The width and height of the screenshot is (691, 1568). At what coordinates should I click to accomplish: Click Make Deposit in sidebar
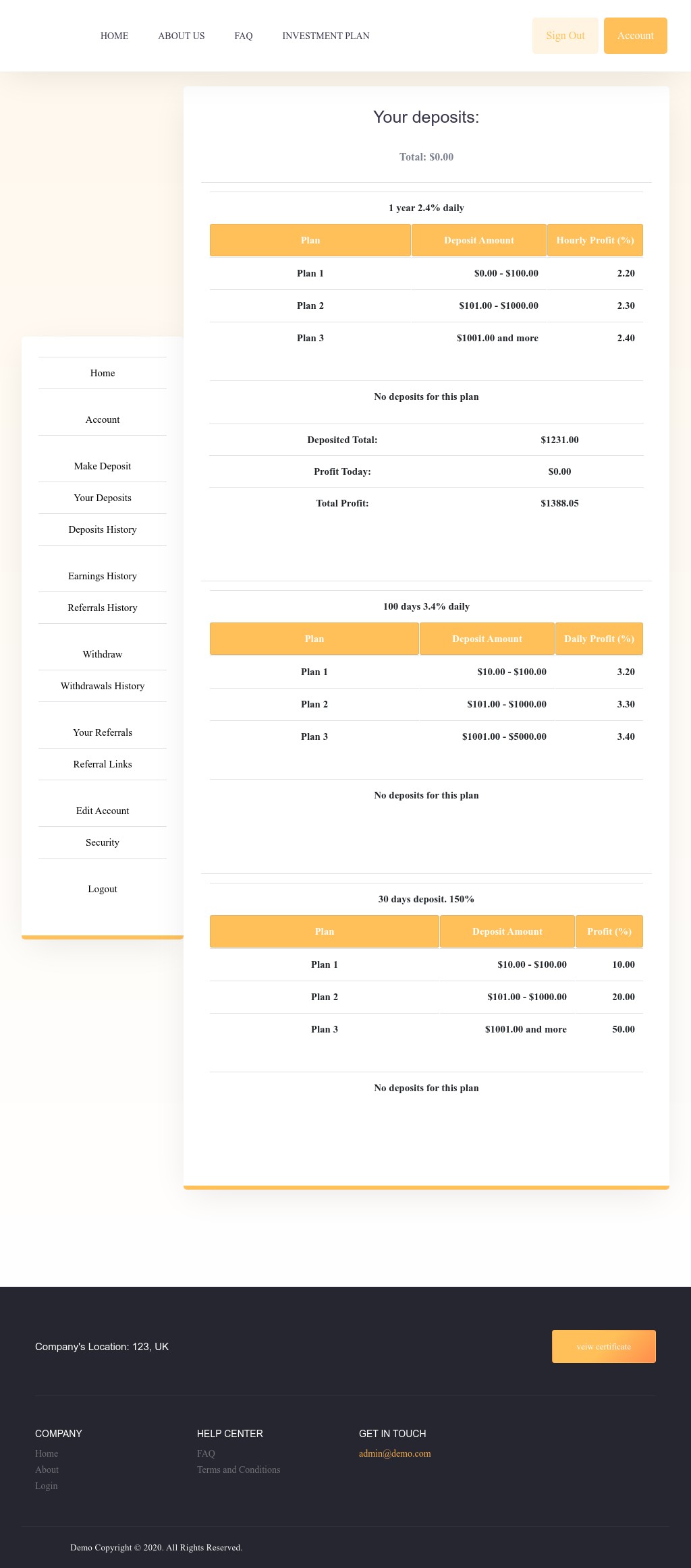pos(103,466)
